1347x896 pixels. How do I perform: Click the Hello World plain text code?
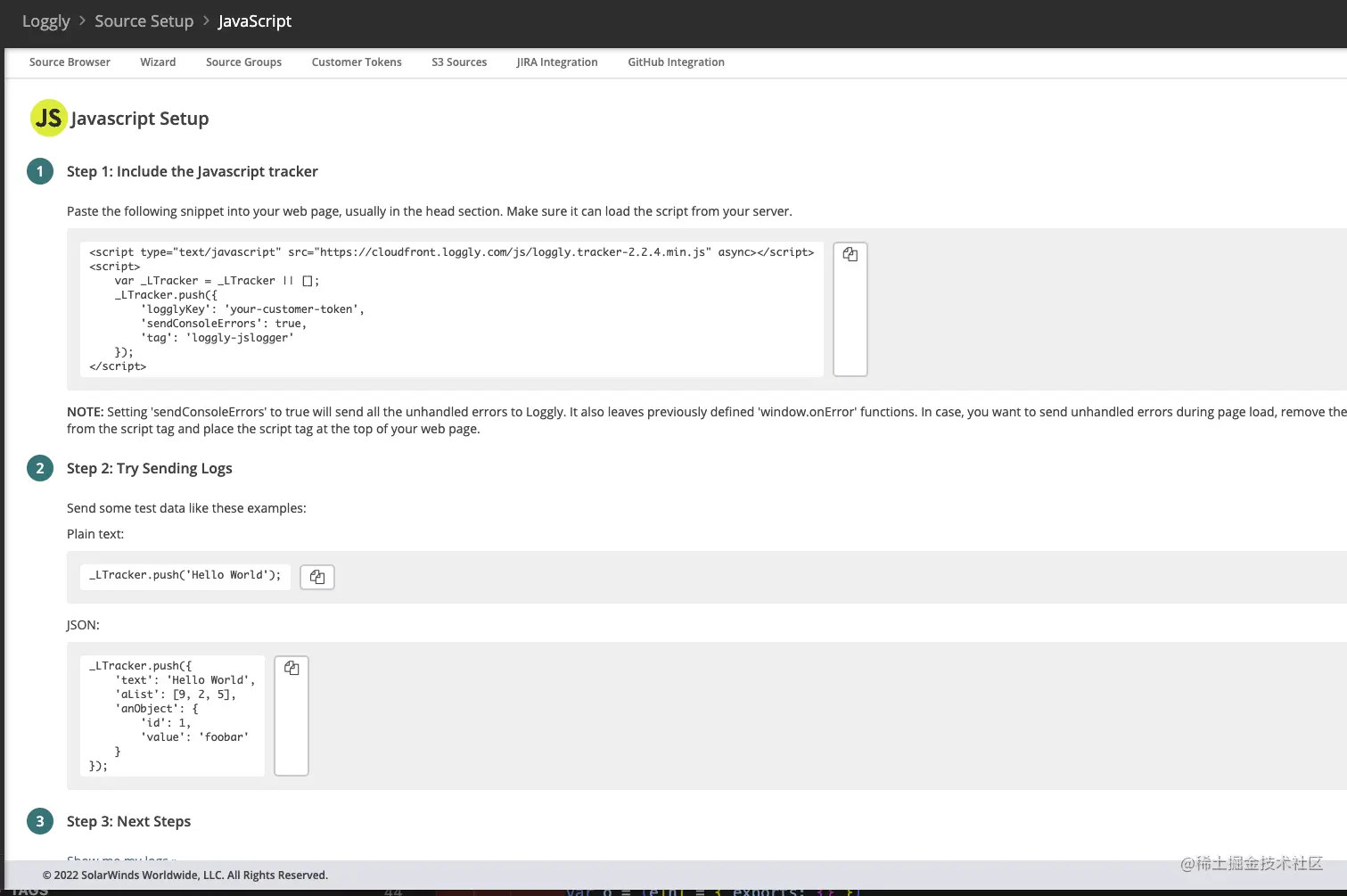(185, 576)
